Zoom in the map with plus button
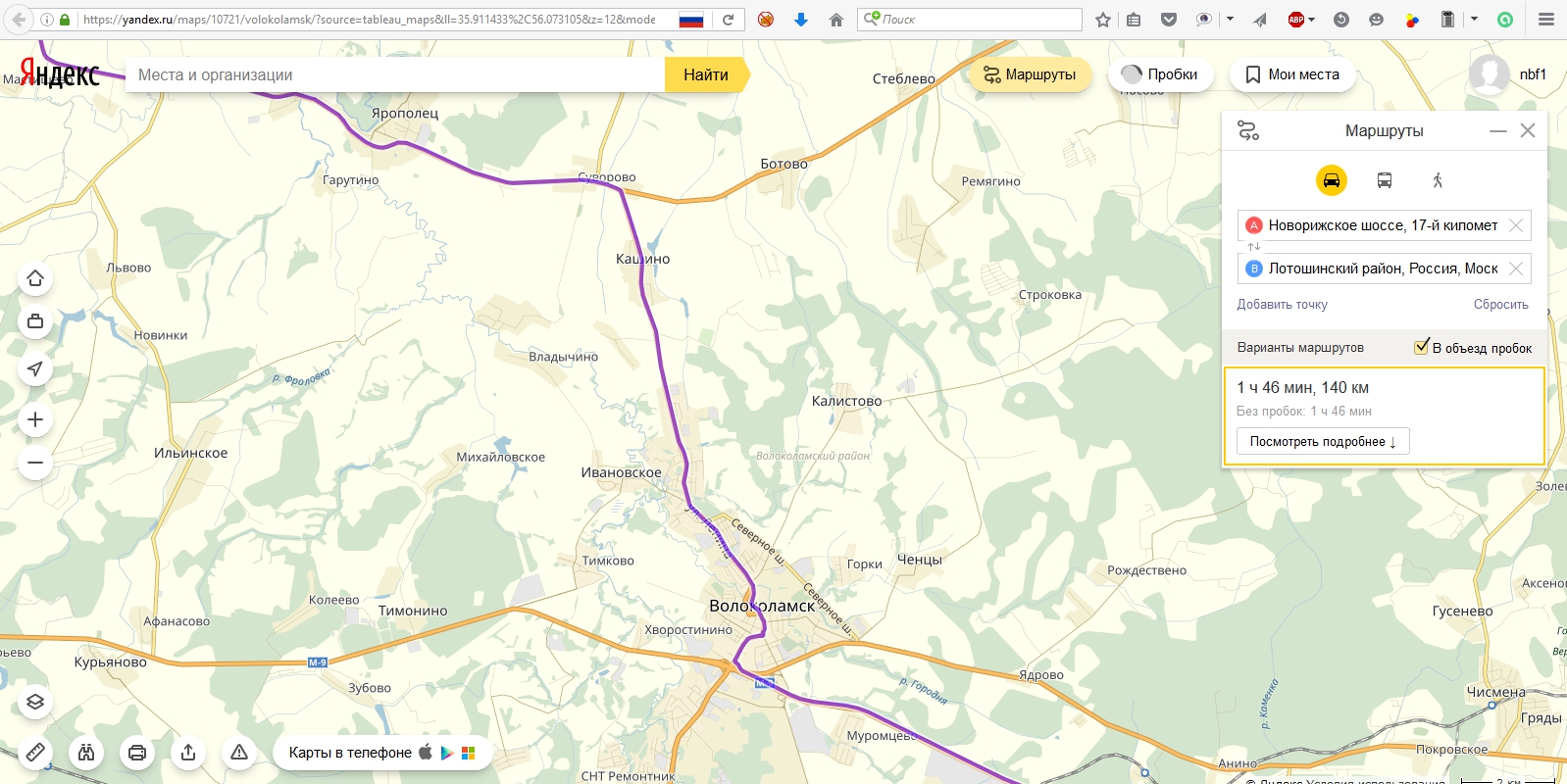 coord(35,419)
